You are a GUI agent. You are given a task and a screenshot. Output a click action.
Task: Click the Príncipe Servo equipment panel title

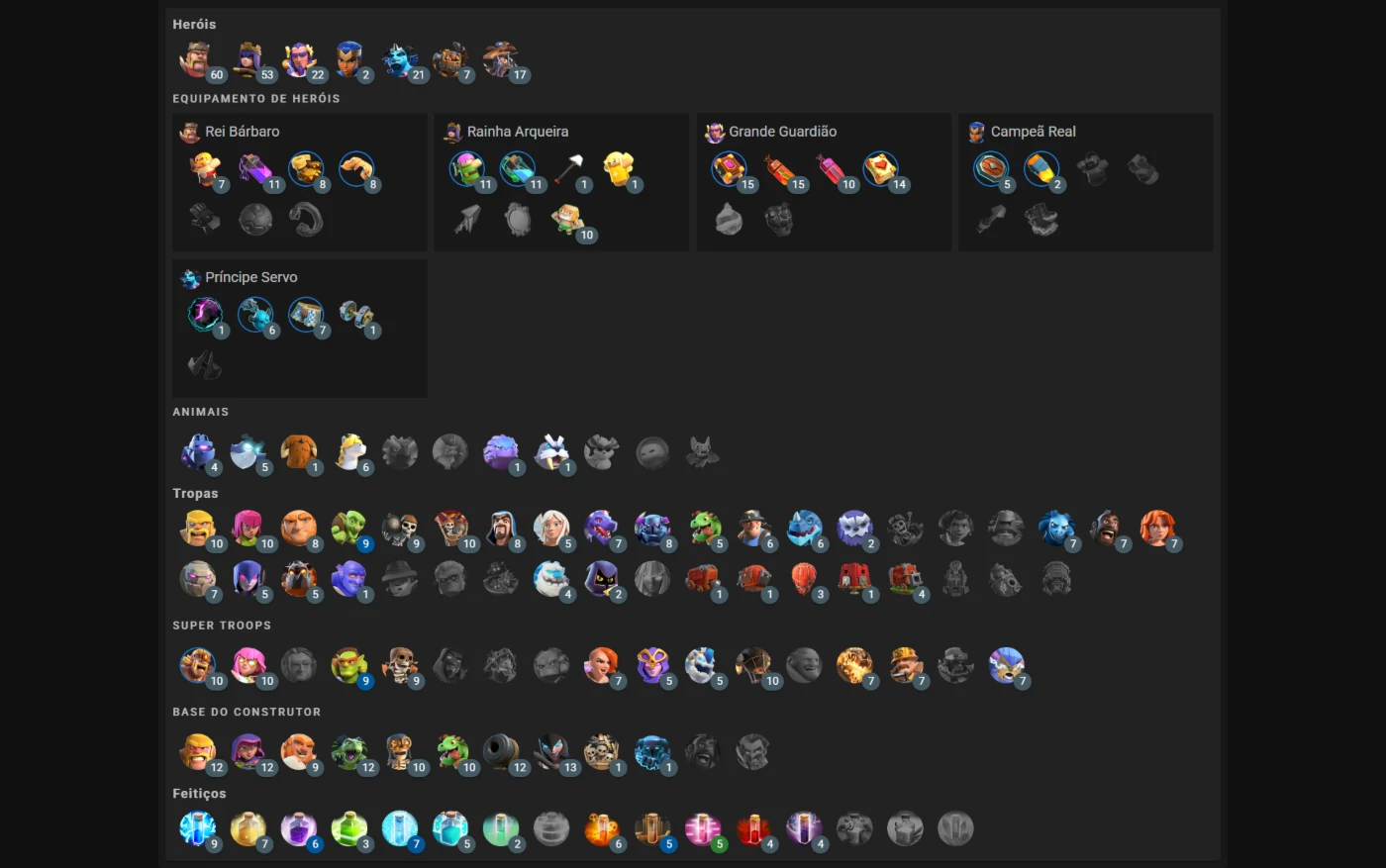[x=251, y=278]
